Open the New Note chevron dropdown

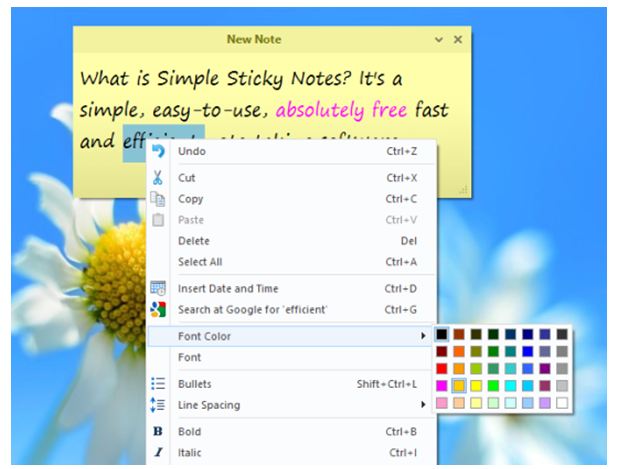[439, 40]
